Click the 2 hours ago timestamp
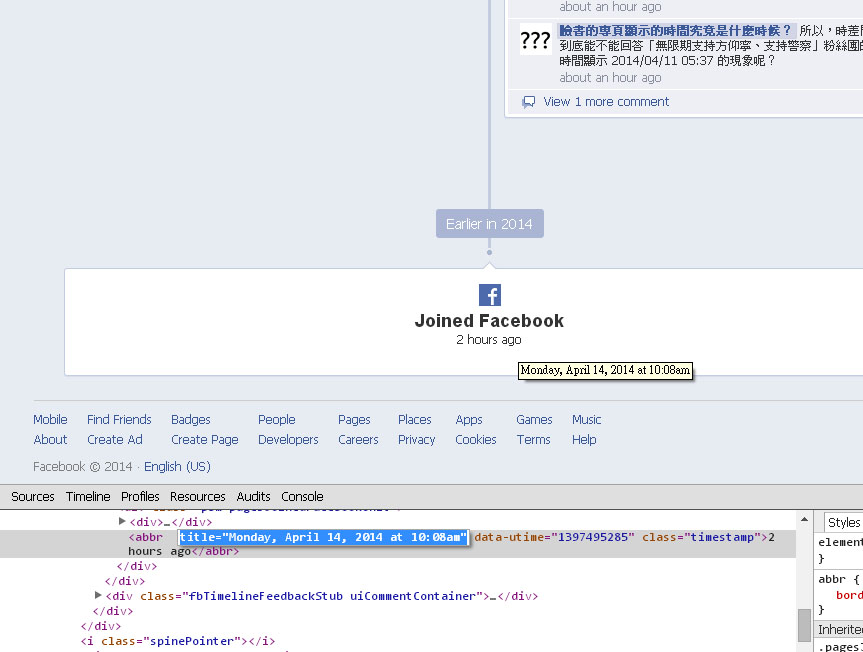Image resolution: width=863 pixels, height=652 pixels. coord(489,339)
